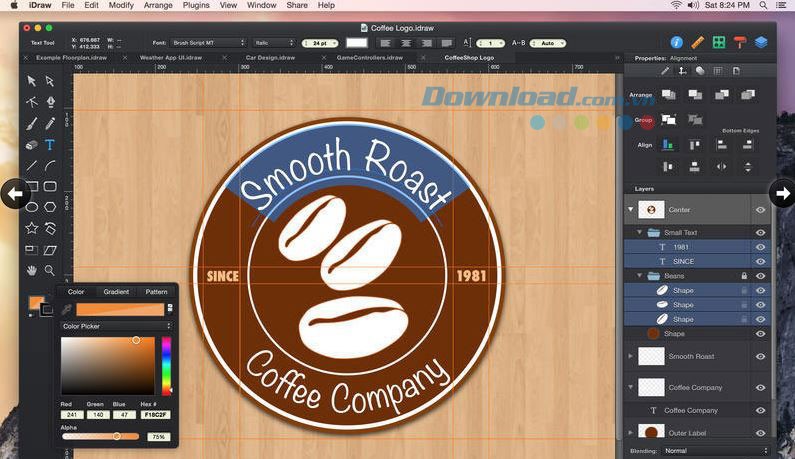Hide the Center layer
The height and width of the screenshot is (459, 795).
click(760, 209)
